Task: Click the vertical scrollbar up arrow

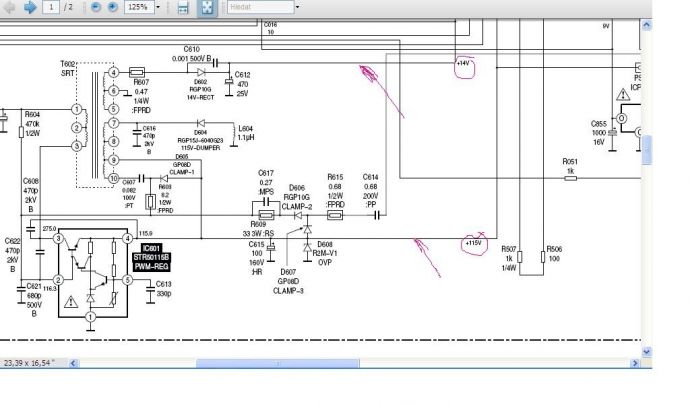Action: click(x=646, y=25)
